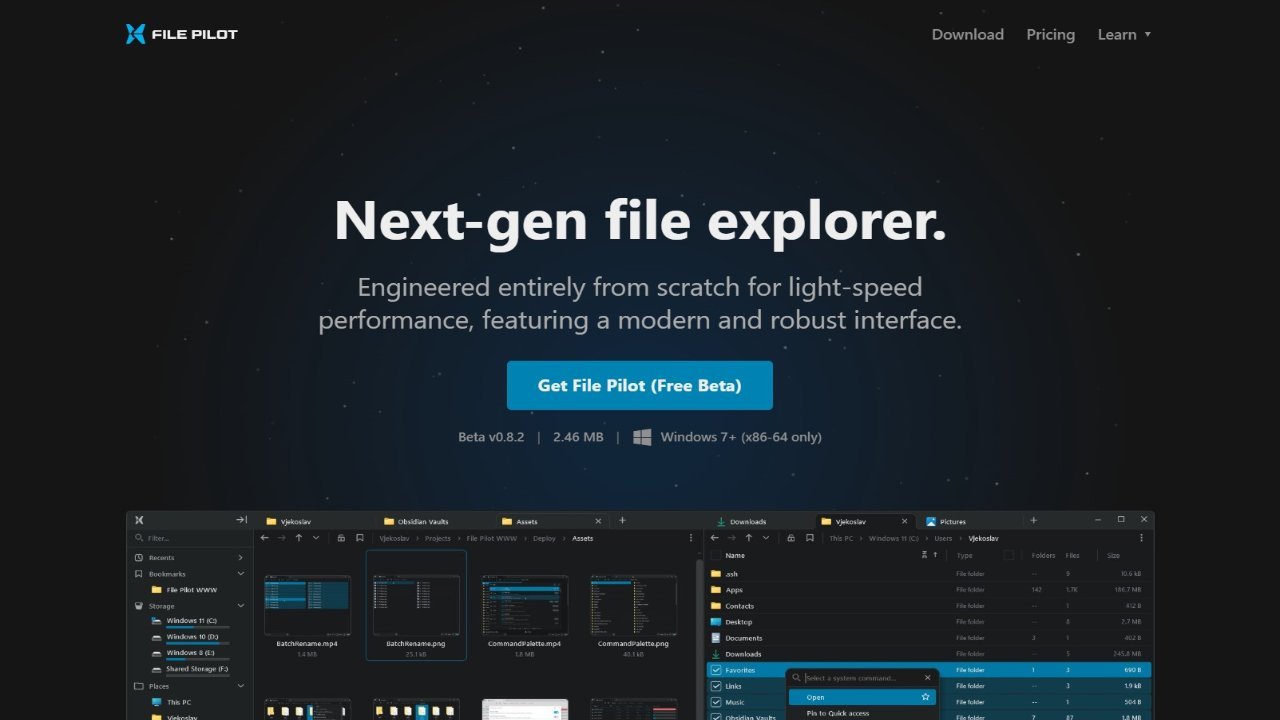Go up one level from Users > Vjekoslav

tap(749, 538)
